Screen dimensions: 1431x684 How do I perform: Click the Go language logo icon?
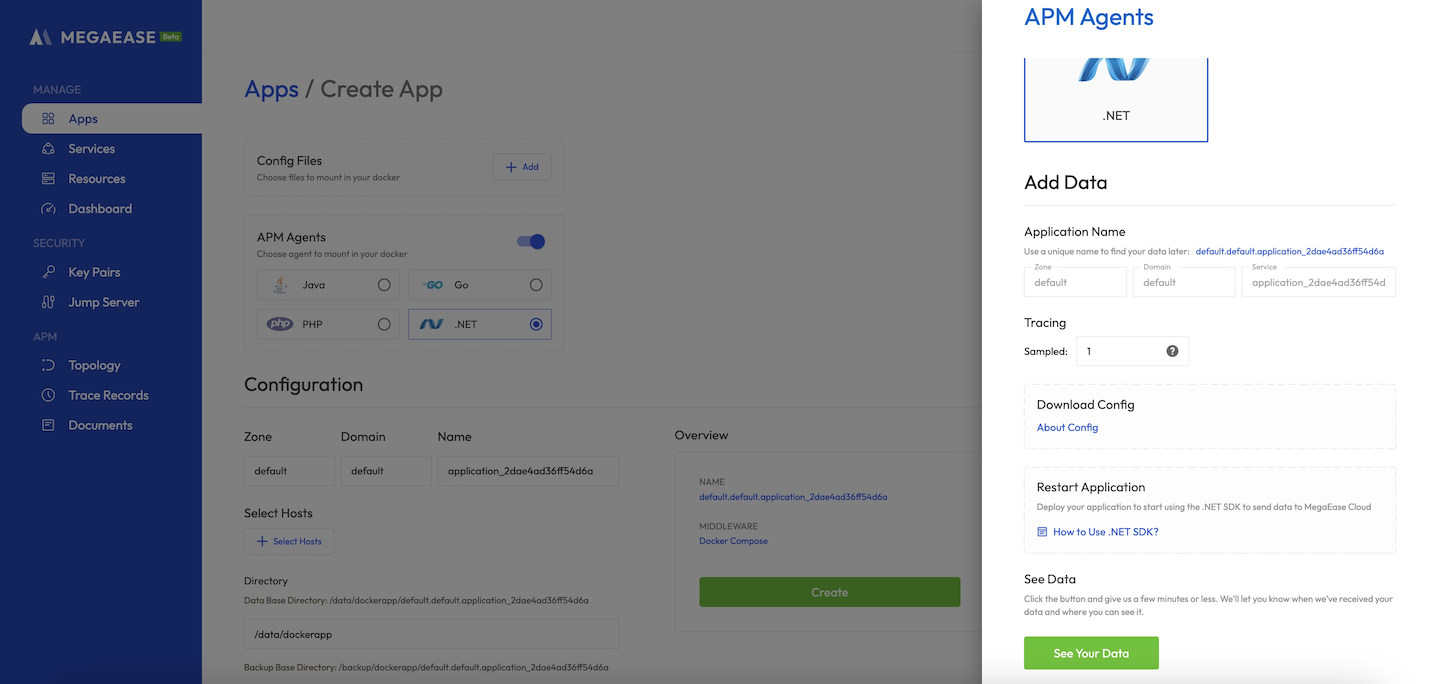[433, 285]
